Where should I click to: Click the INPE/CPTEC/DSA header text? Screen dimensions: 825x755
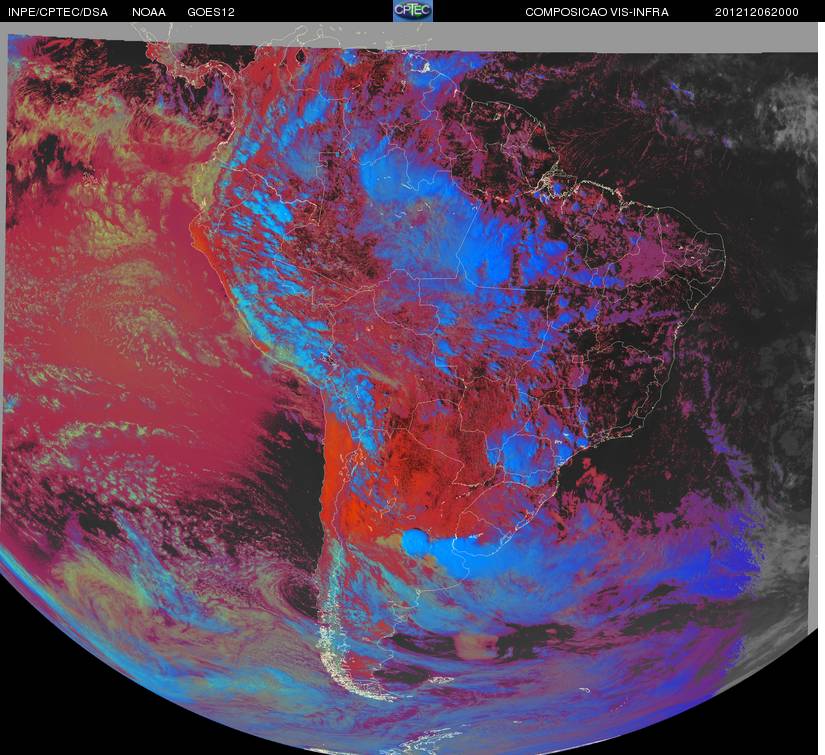coord(58,12)
